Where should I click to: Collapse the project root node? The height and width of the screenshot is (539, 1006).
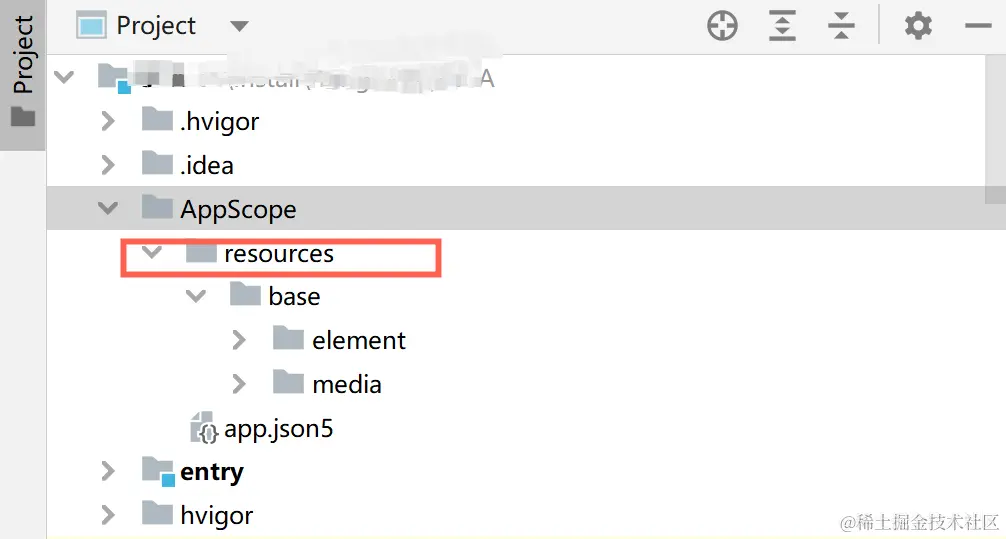click(65, 77)
